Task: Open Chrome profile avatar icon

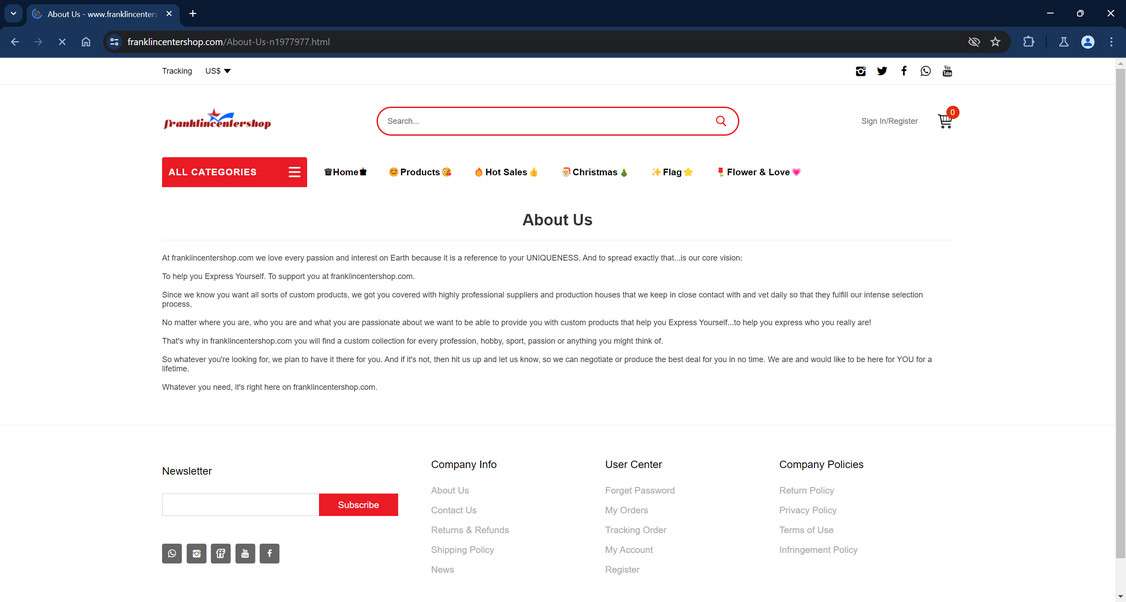Action: coord(1088,42)
